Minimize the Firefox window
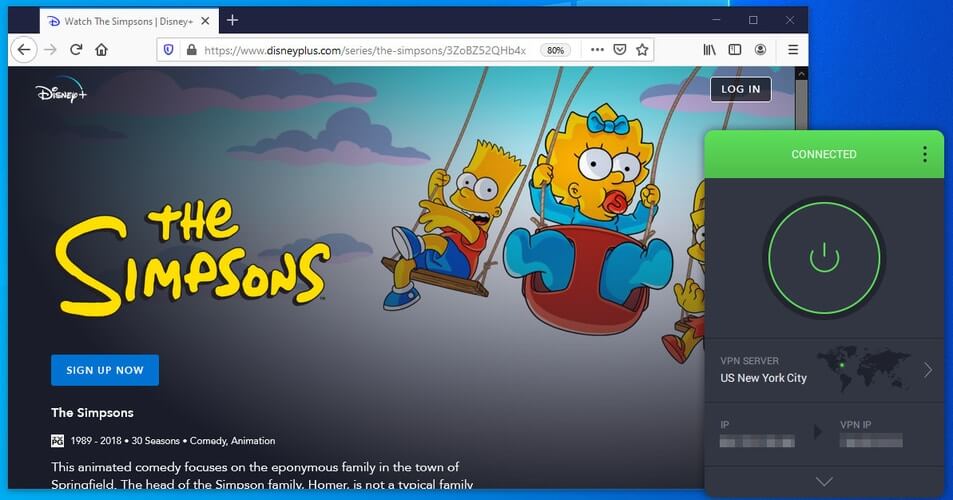 coord(716,20)
